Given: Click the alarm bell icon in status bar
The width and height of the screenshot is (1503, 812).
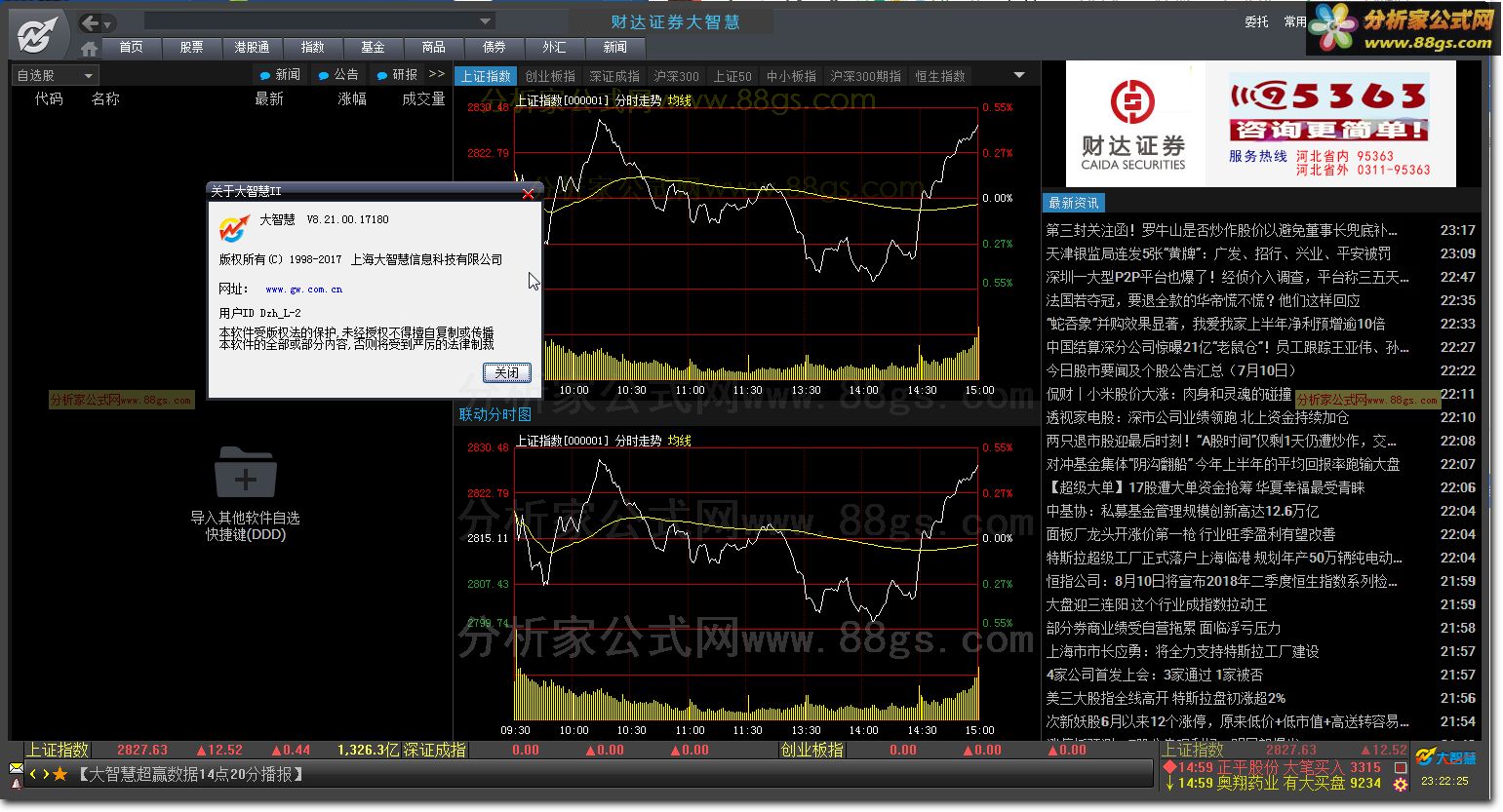Looking at the screenshot, I should 17,782.
